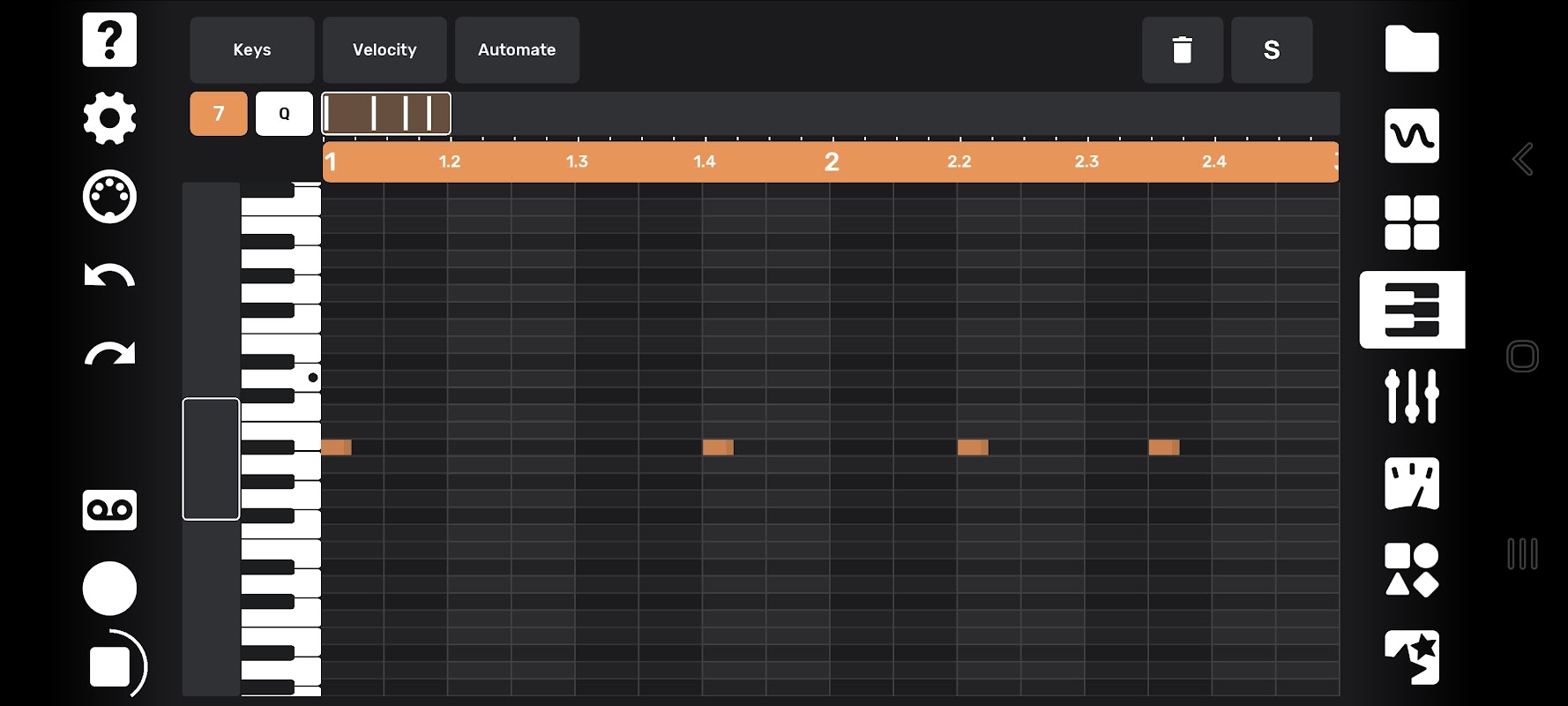Open the shapes module icon

[1412, 570]
